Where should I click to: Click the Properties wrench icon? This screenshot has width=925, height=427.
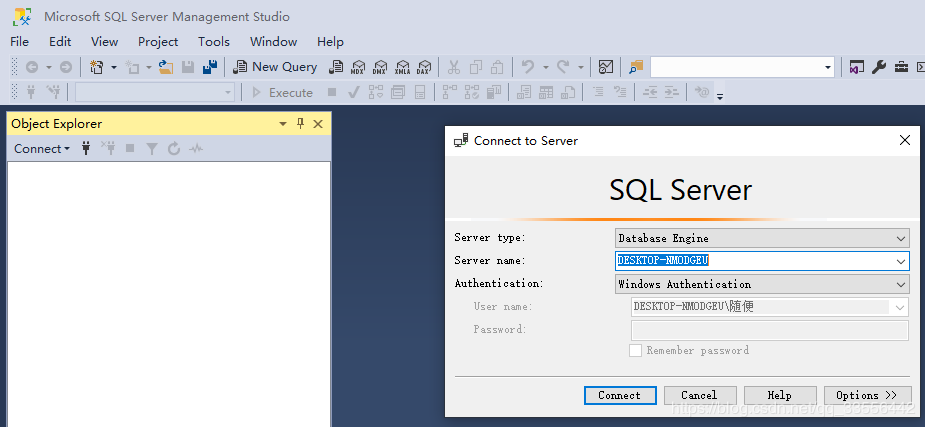click(879, 67)
